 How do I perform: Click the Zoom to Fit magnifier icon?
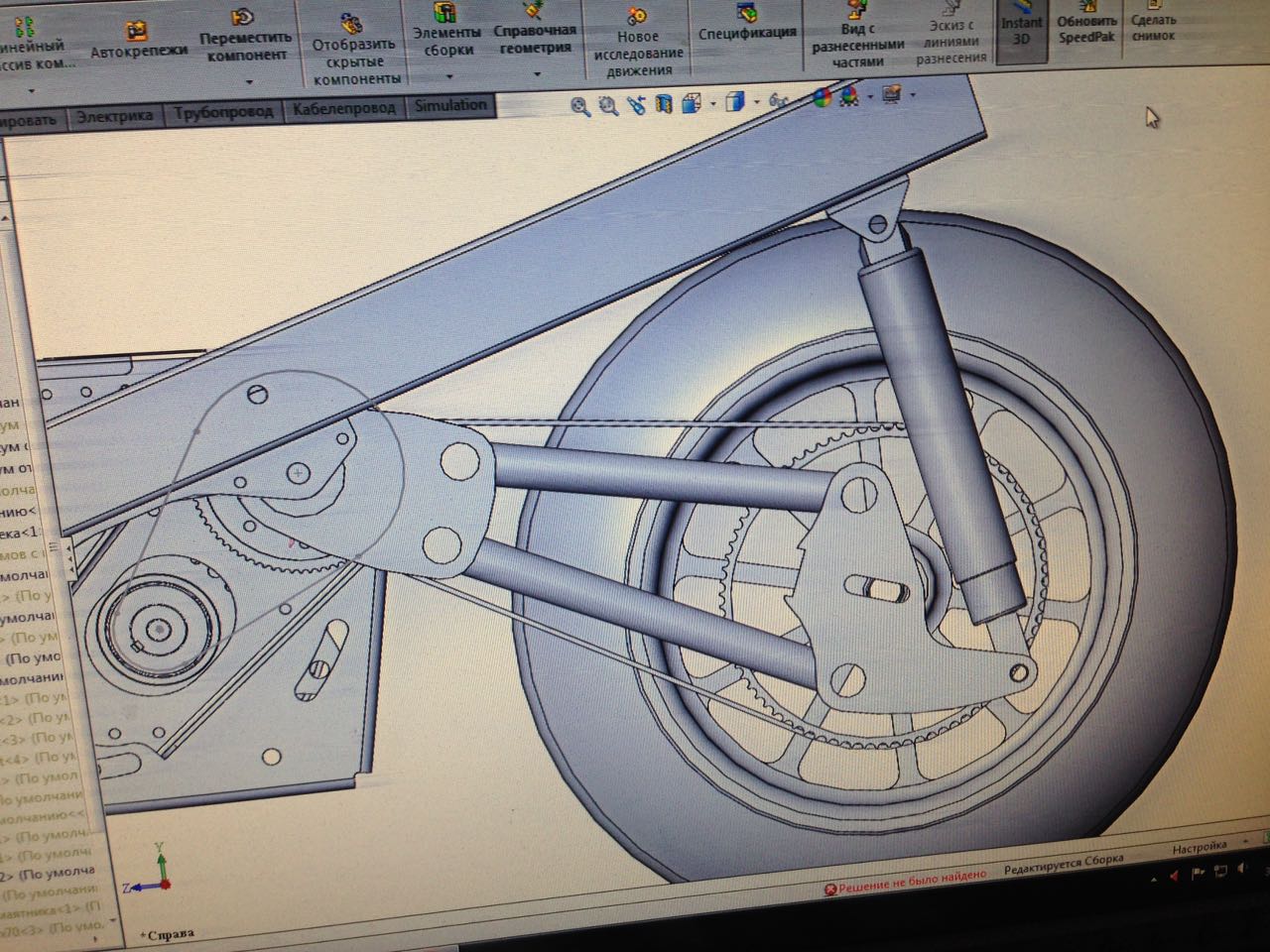580,106
